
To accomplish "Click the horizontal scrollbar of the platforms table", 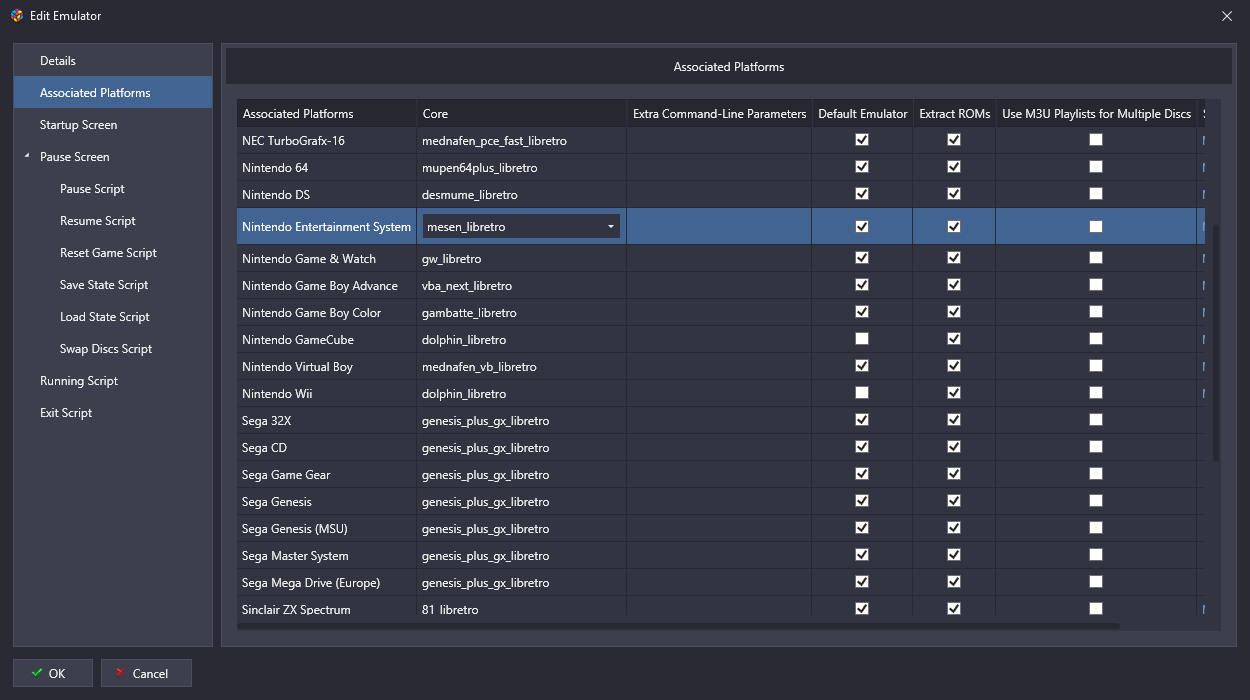I will (679, 626).
